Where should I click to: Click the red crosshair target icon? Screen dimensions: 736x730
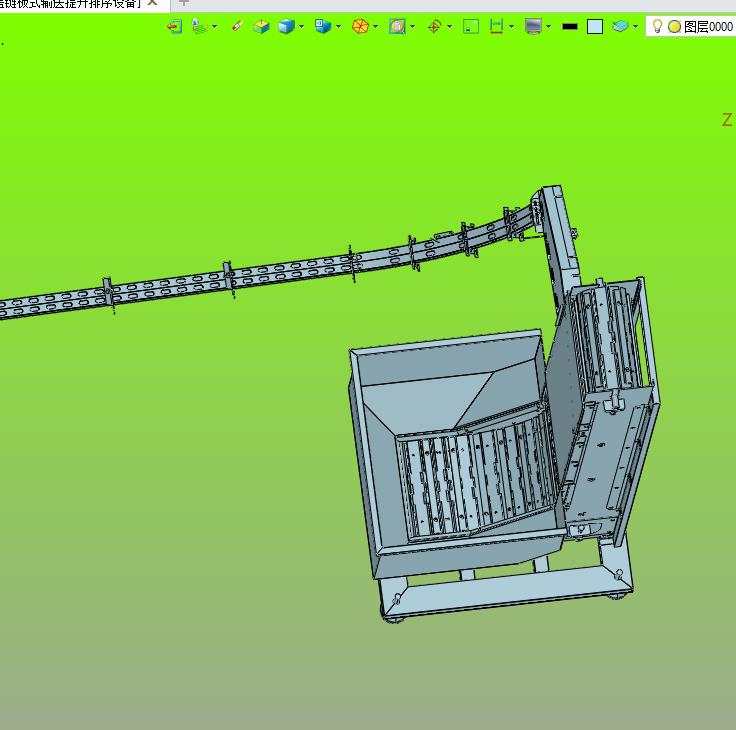tap(434, 27)
